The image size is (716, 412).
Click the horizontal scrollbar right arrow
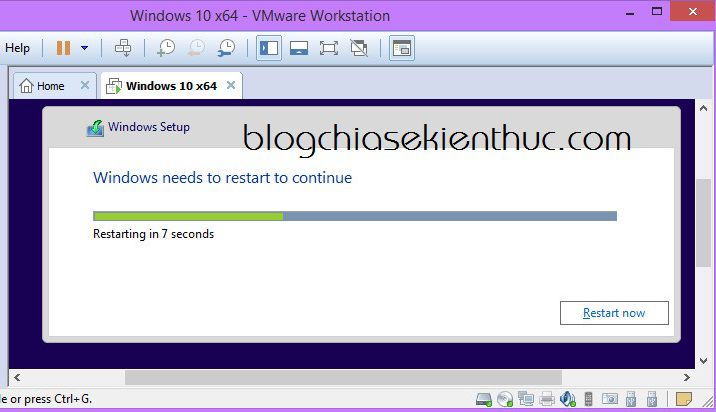(687, 377)
